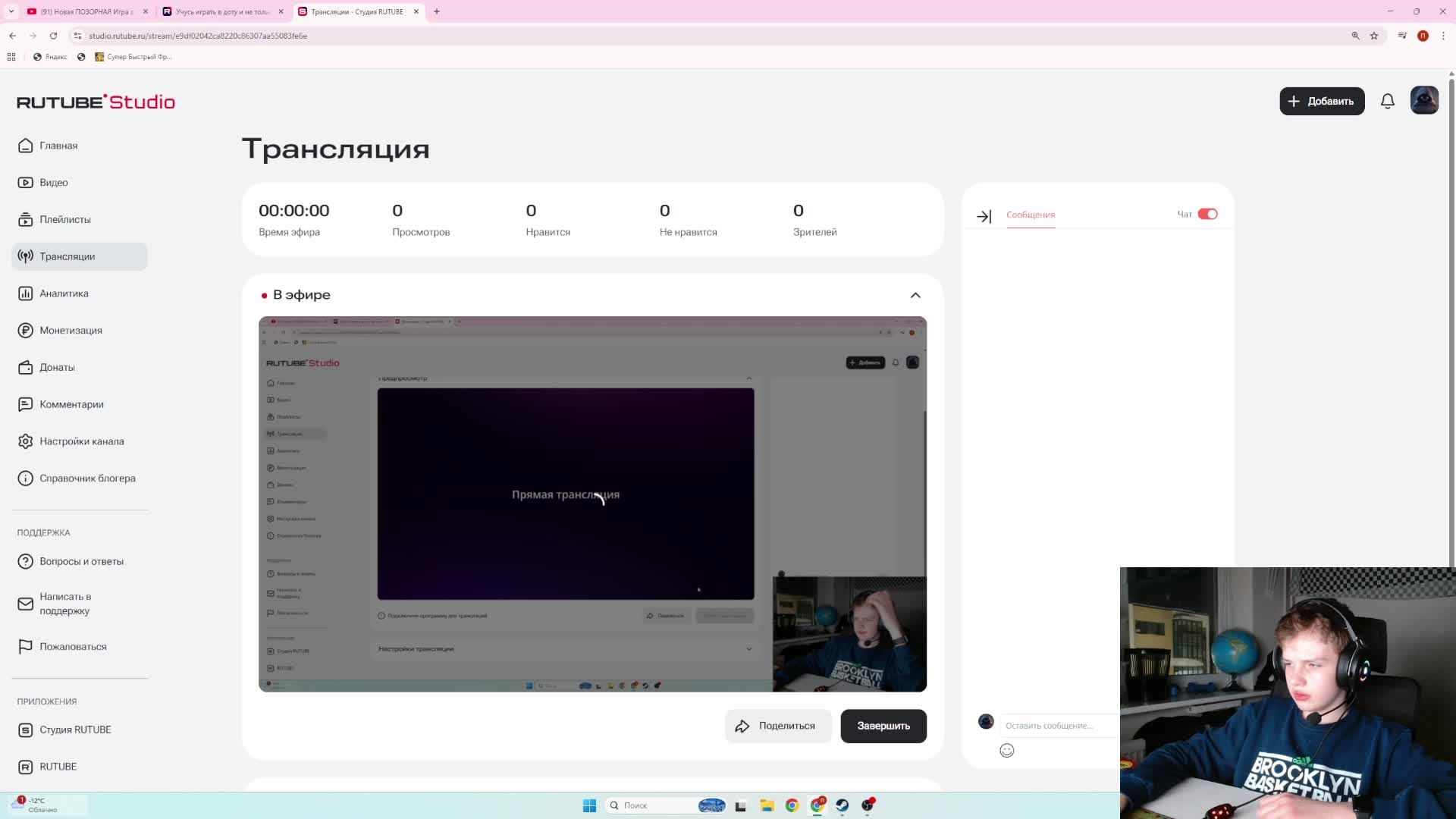Toggle the site permissions icon in address bar
Screen dimensions: 1456x819
(77, 35)
